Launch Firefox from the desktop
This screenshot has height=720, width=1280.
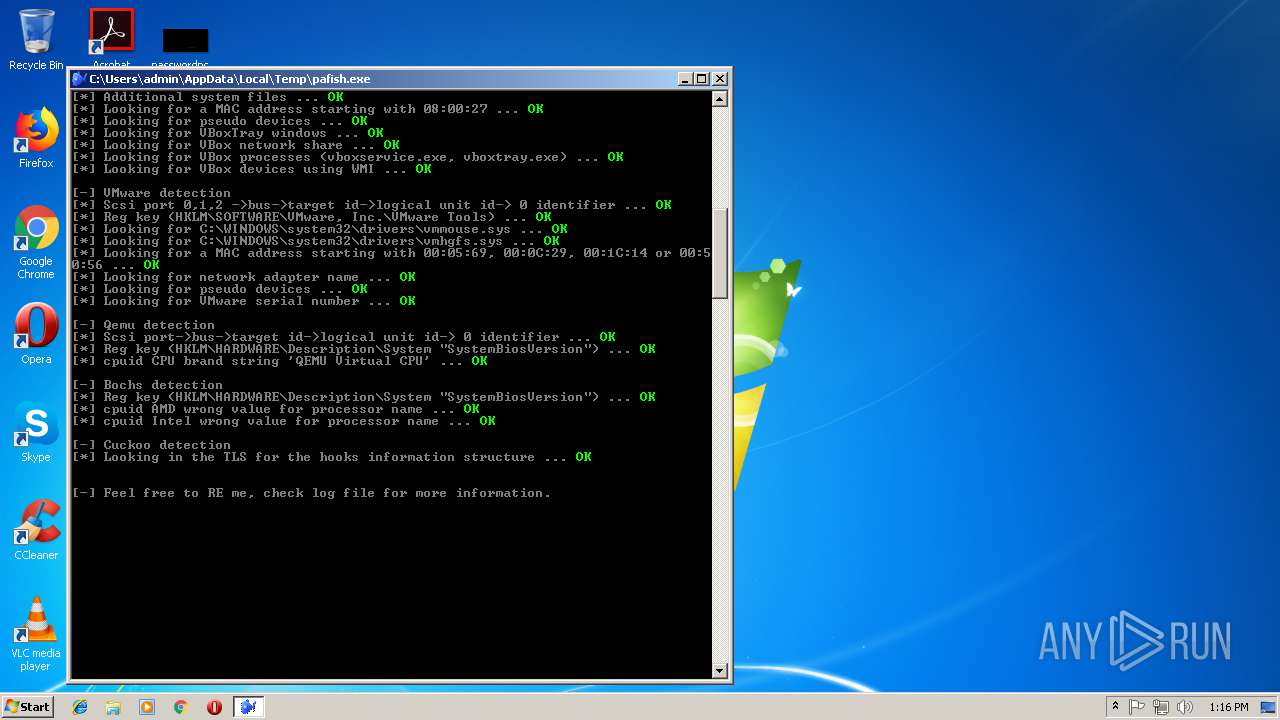36,138
